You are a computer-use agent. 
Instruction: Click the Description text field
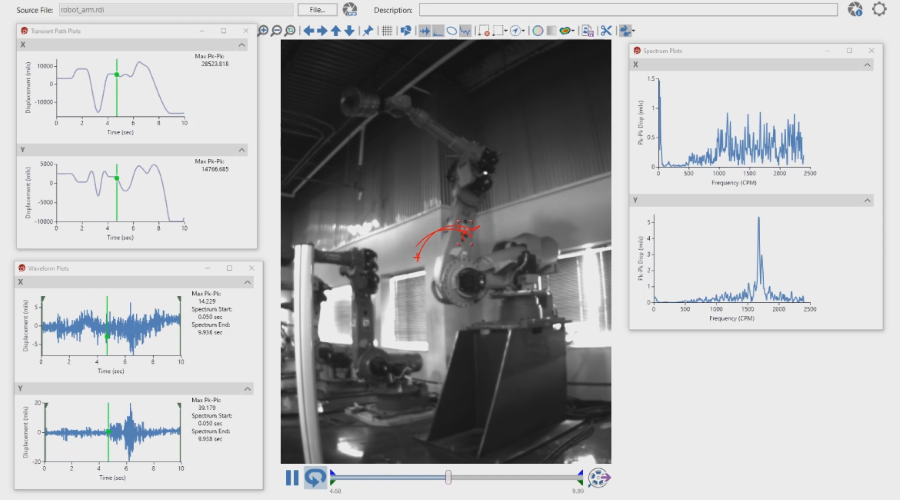click(628, 9)
